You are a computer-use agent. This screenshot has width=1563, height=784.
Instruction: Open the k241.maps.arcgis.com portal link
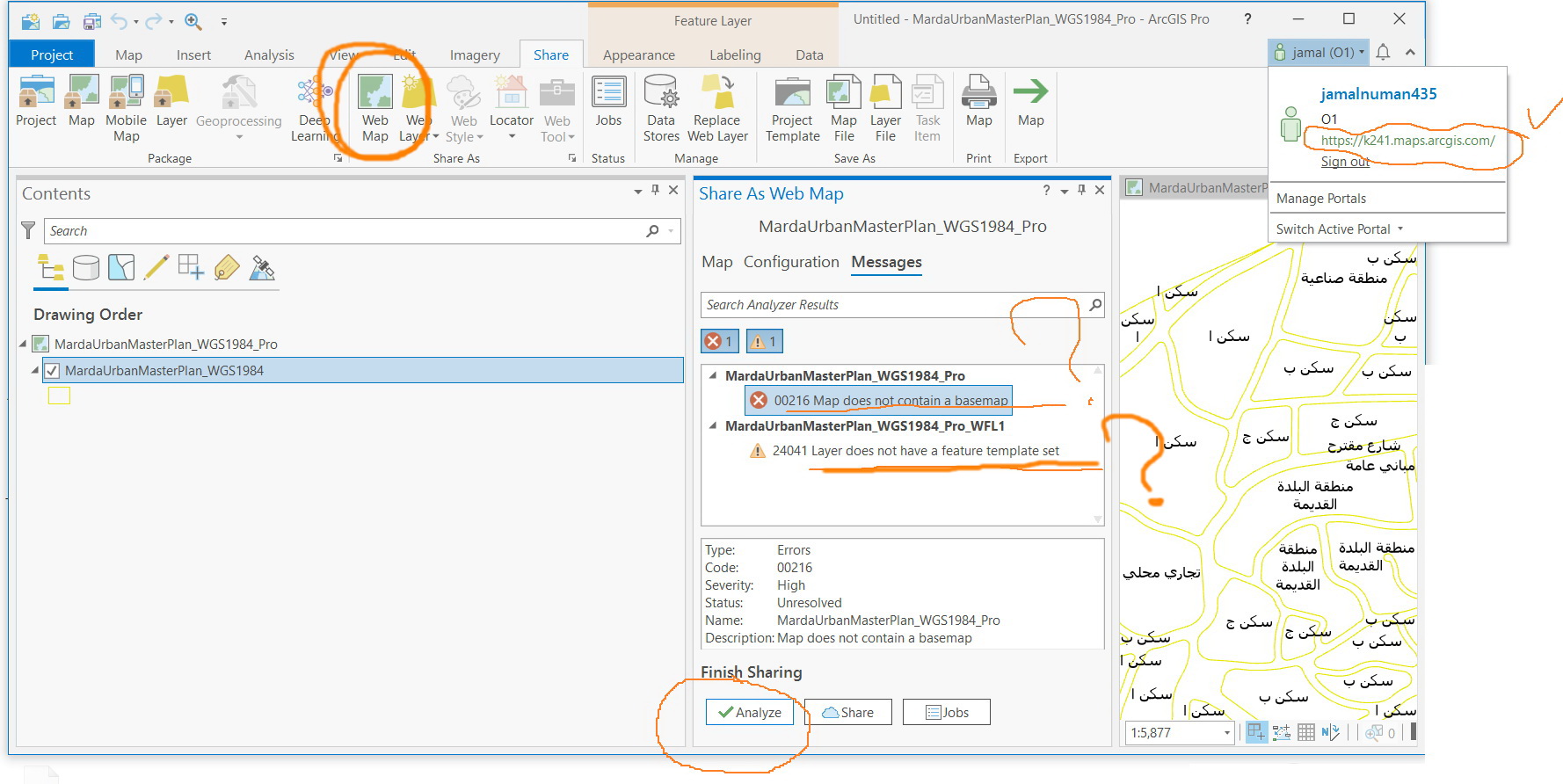click(x=1407, y=141)
